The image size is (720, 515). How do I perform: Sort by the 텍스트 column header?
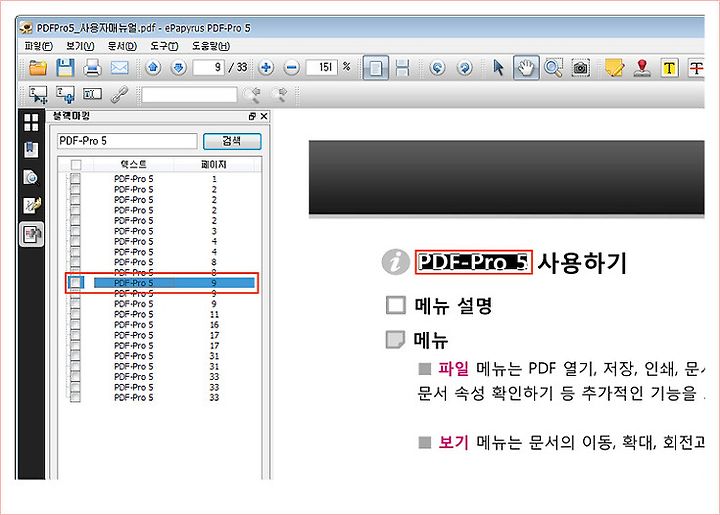(x=133, y=164)
